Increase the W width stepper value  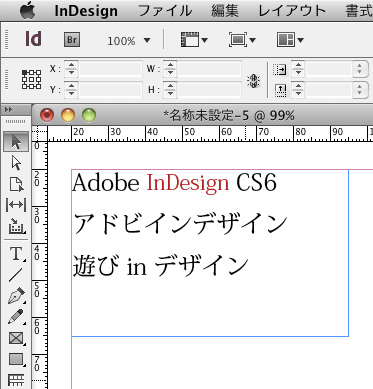click(170, 65)
